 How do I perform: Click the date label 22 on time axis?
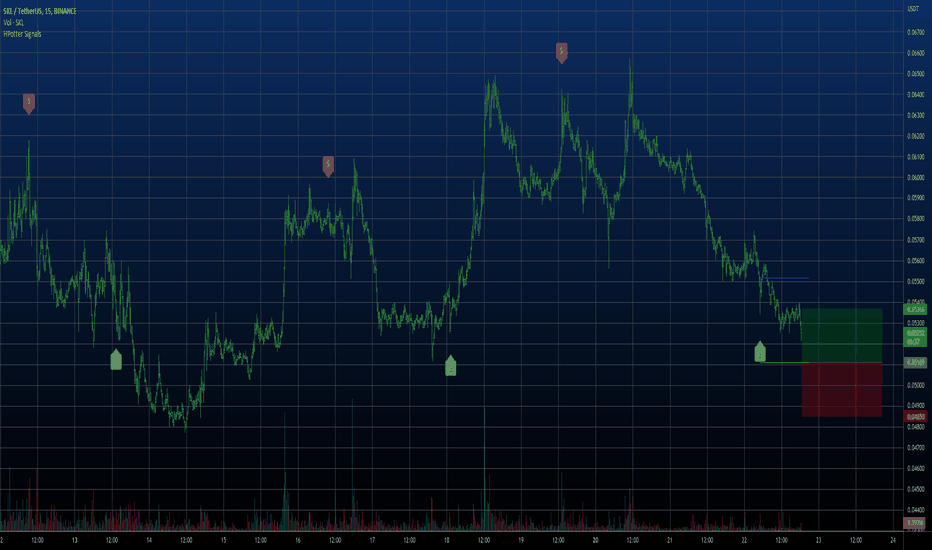[744, 540]
